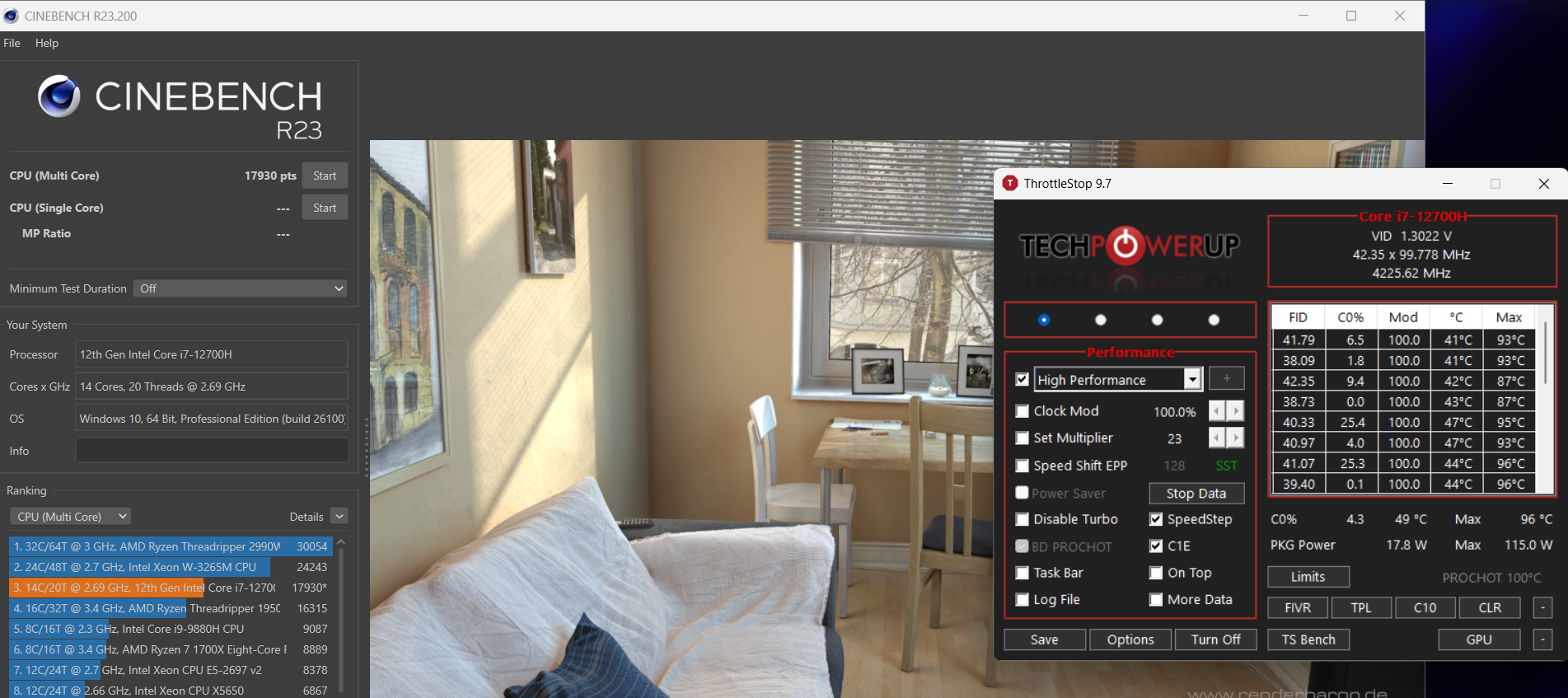Click the C10 button
The width and height of the screenshot is (1568, 698).
pos(1425,608)
